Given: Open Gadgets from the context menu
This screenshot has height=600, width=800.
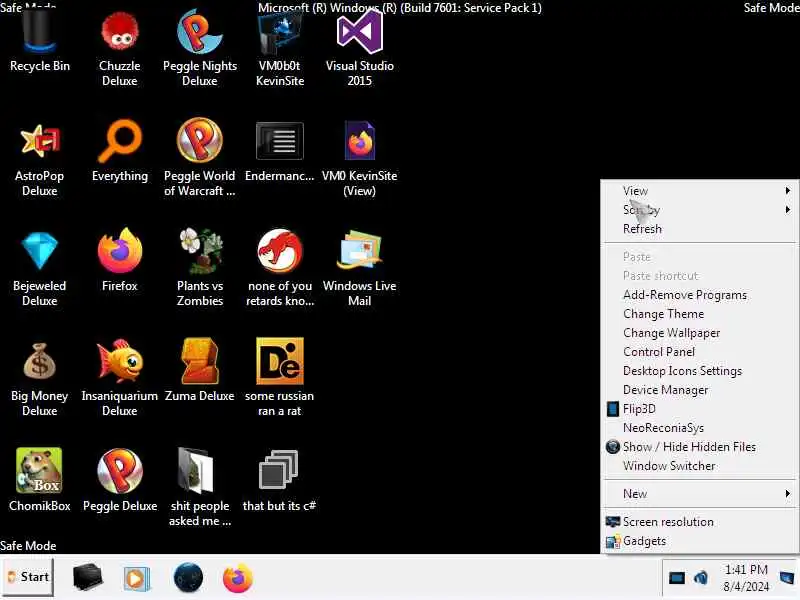Looking at the screenshot, I should pyautogui.click(x=698, y=541).
